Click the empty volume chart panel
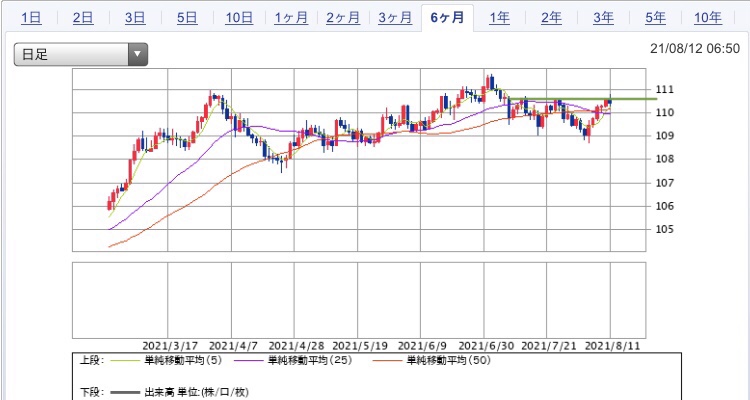 [x=359, y=300]
